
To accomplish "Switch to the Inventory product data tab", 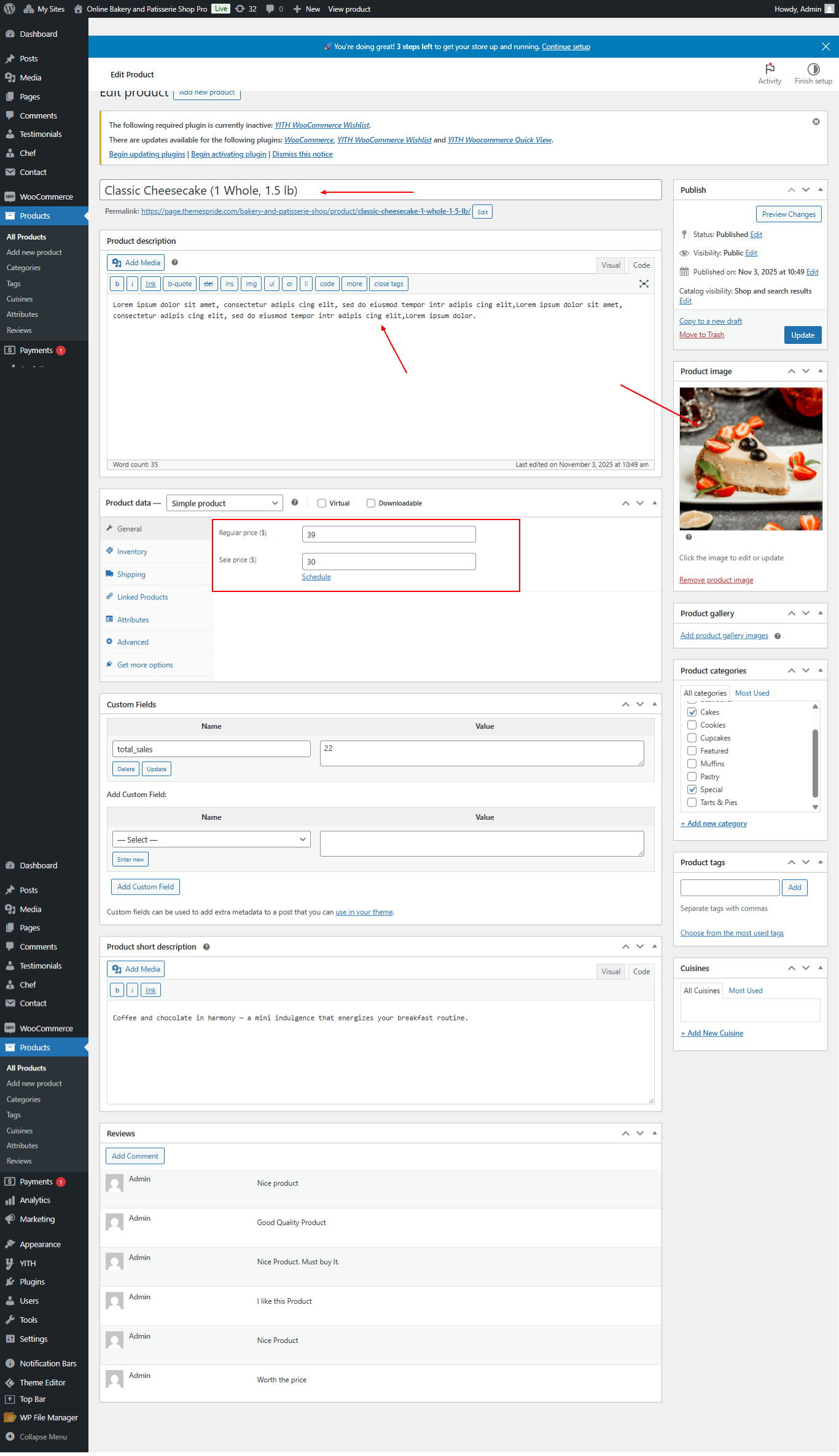I will [x=132, y=551].
